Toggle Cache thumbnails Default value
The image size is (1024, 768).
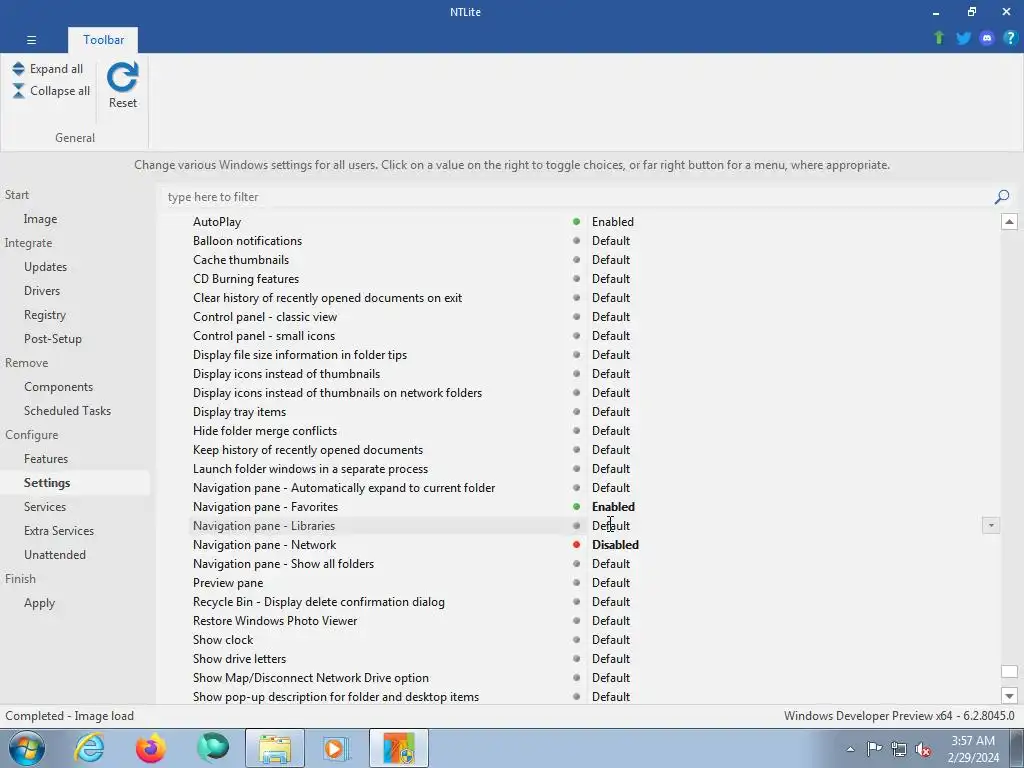(x=611, y=260)
